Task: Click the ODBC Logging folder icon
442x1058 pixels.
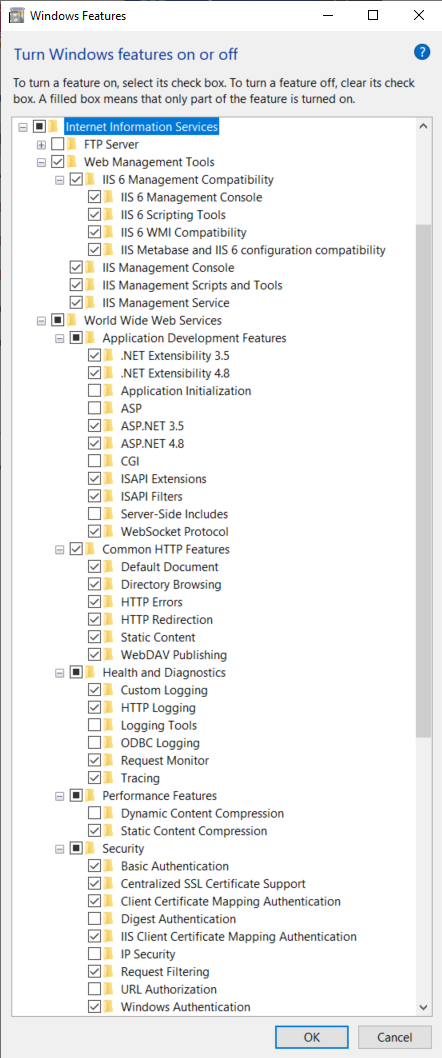Action: pos(108,743)
